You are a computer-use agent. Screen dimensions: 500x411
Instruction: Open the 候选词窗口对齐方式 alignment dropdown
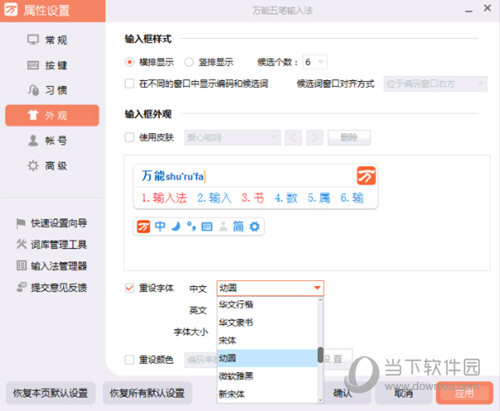point(435,84)
